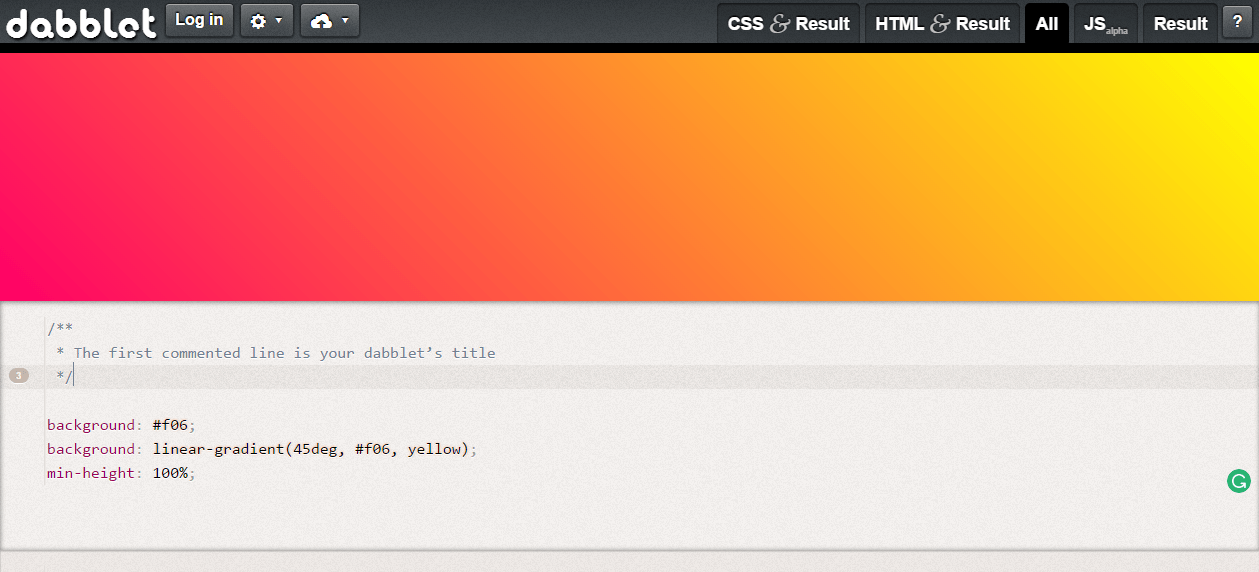The image size is (1259, 572).
Task: Expand the cloud save menu
Action: pyautogui.click(x=329, y=21)
